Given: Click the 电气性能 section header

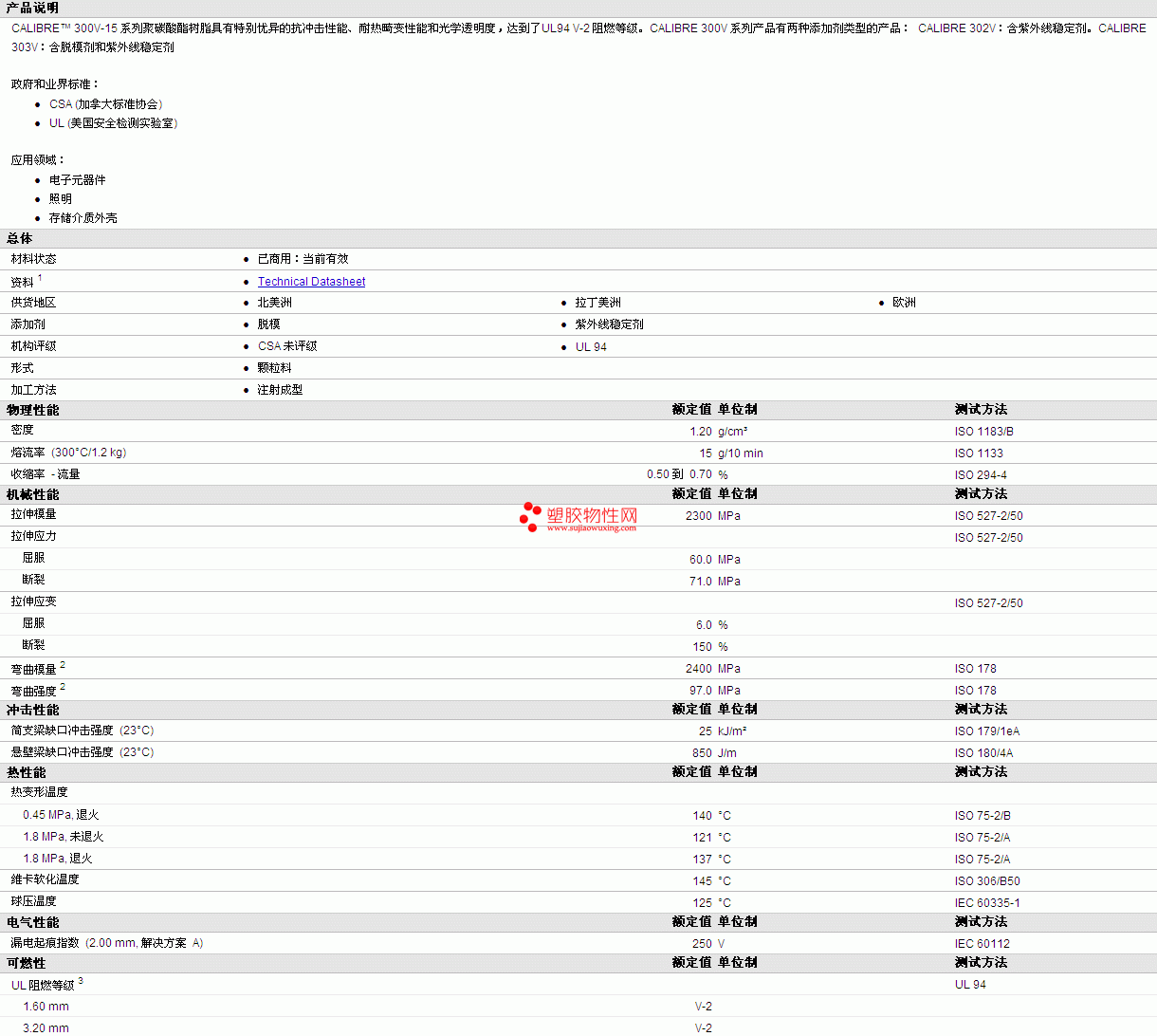Looking at the screenshot, I should pyautogui.click(x=33, y=922).
